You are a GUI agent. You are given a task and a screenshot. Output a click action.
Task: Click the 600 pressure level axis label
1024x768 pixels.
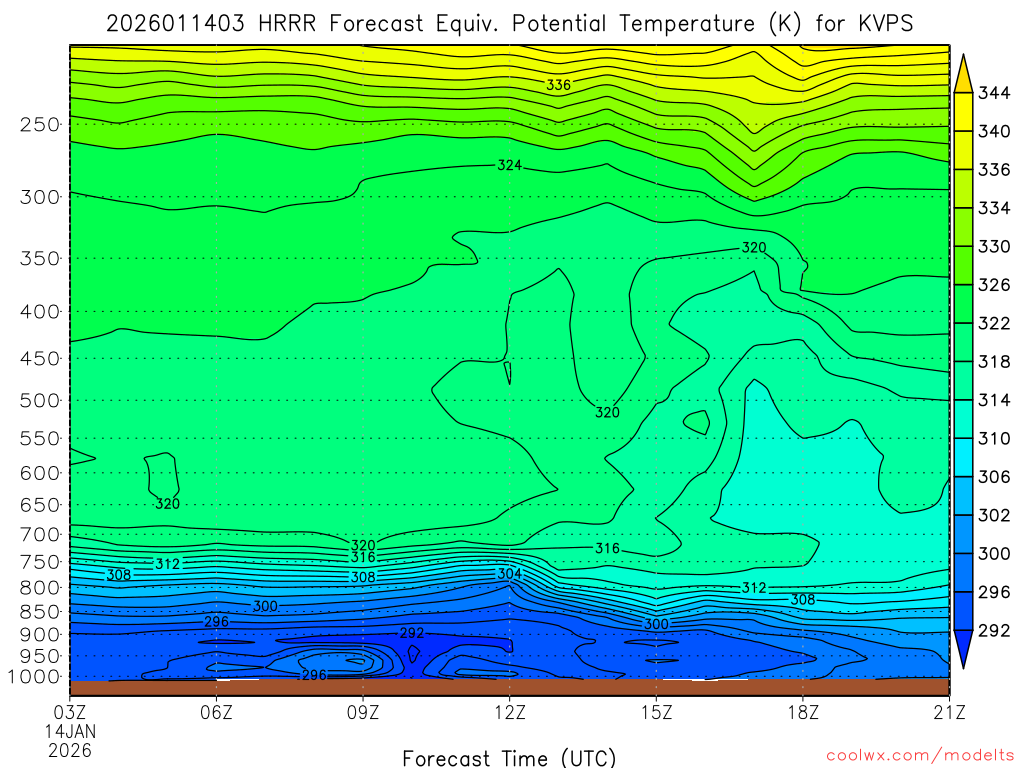tap(40, 473)
